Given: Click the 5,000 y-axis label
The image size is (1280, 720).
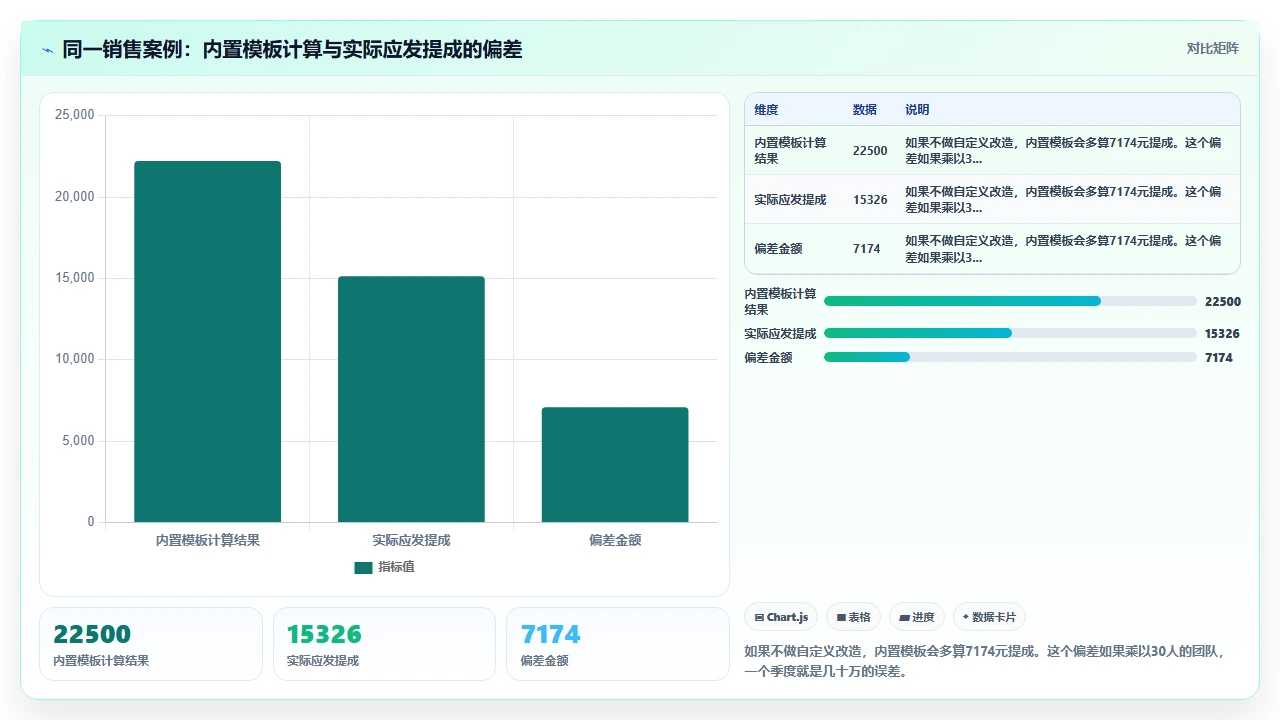Looking at the screenshot, I should point(78,441).
